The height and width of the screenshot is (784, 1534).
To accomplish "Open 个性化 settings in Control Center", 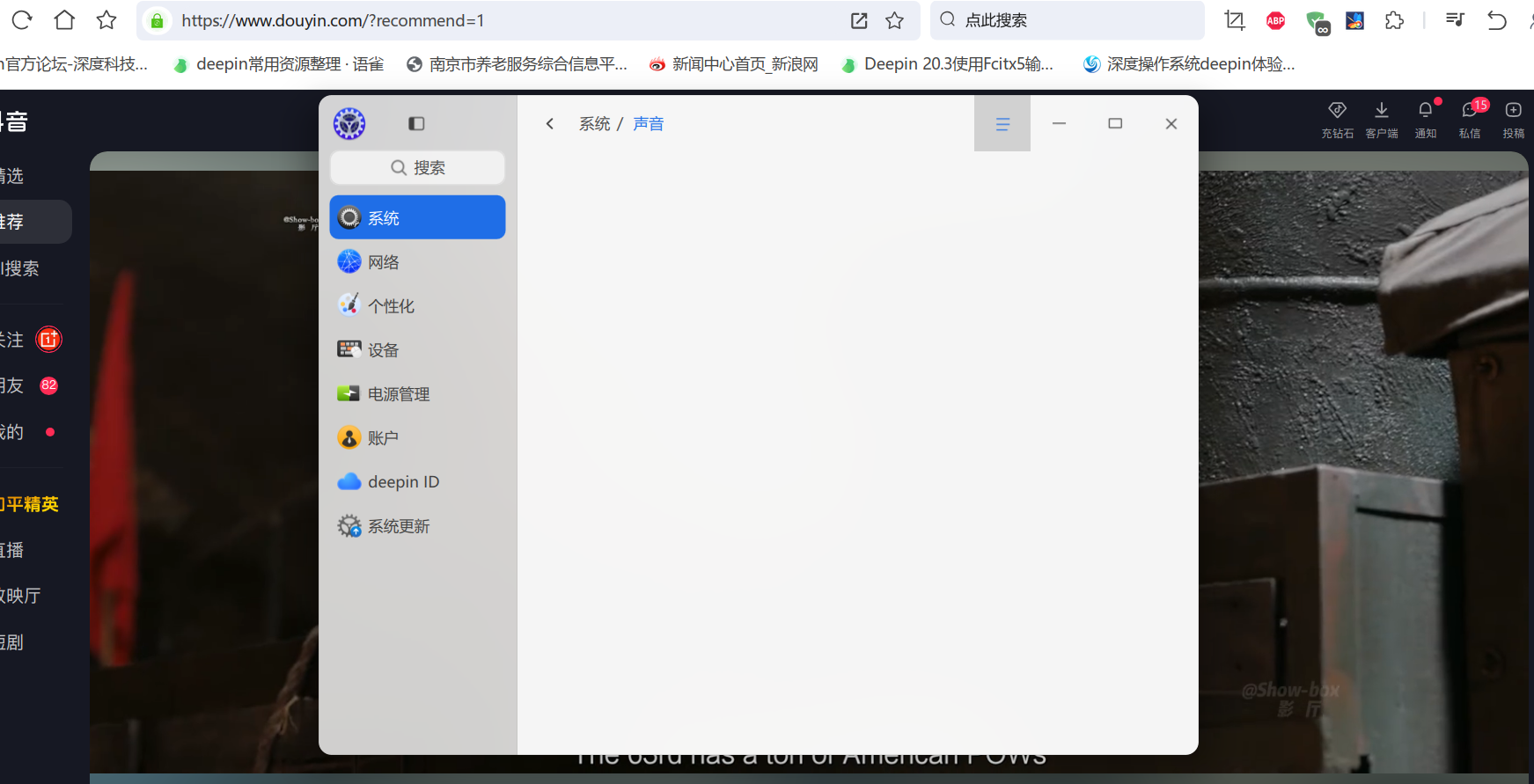I will (417, 305).
